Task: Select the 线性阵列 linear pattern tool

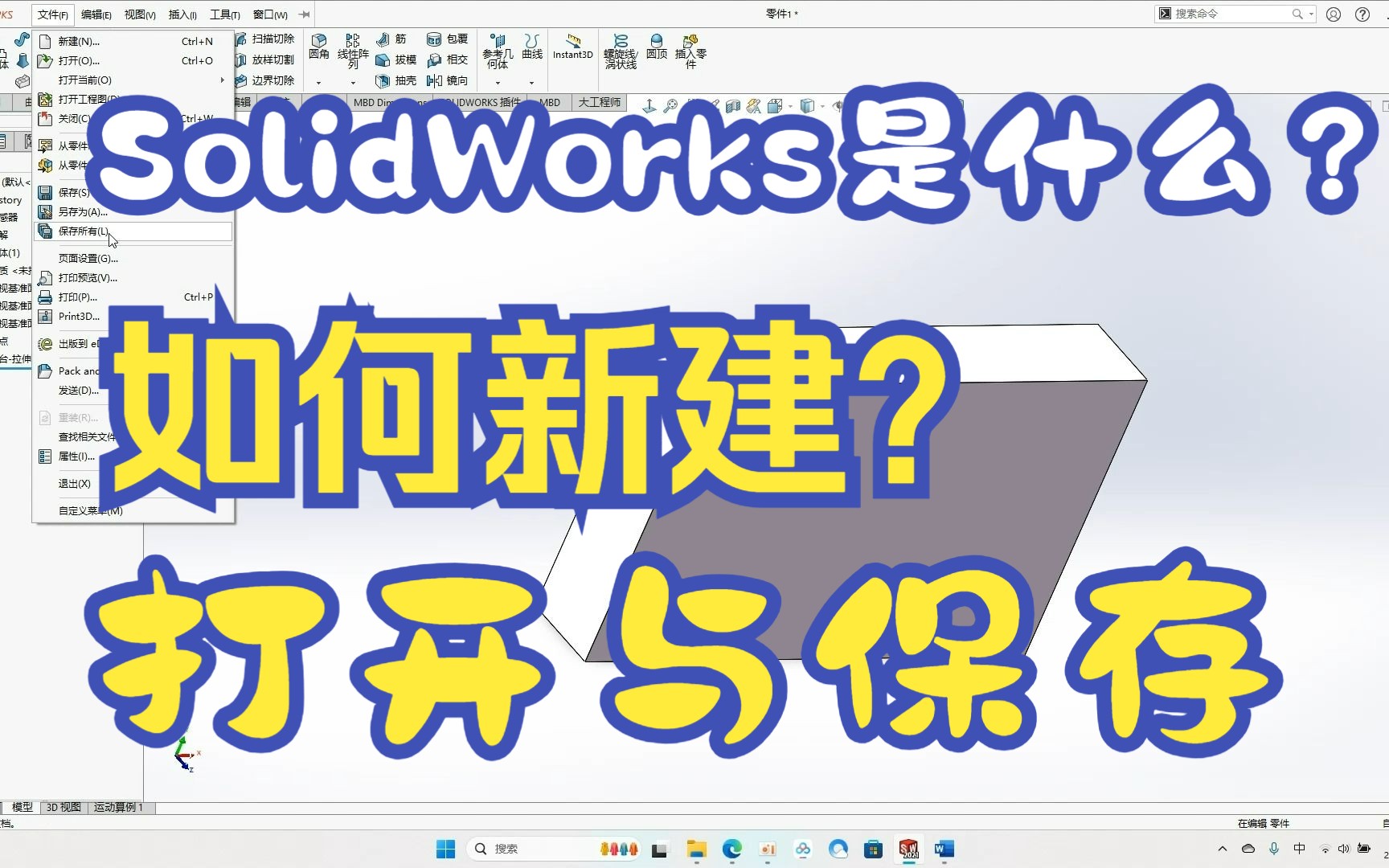Action: pos(353,51)
